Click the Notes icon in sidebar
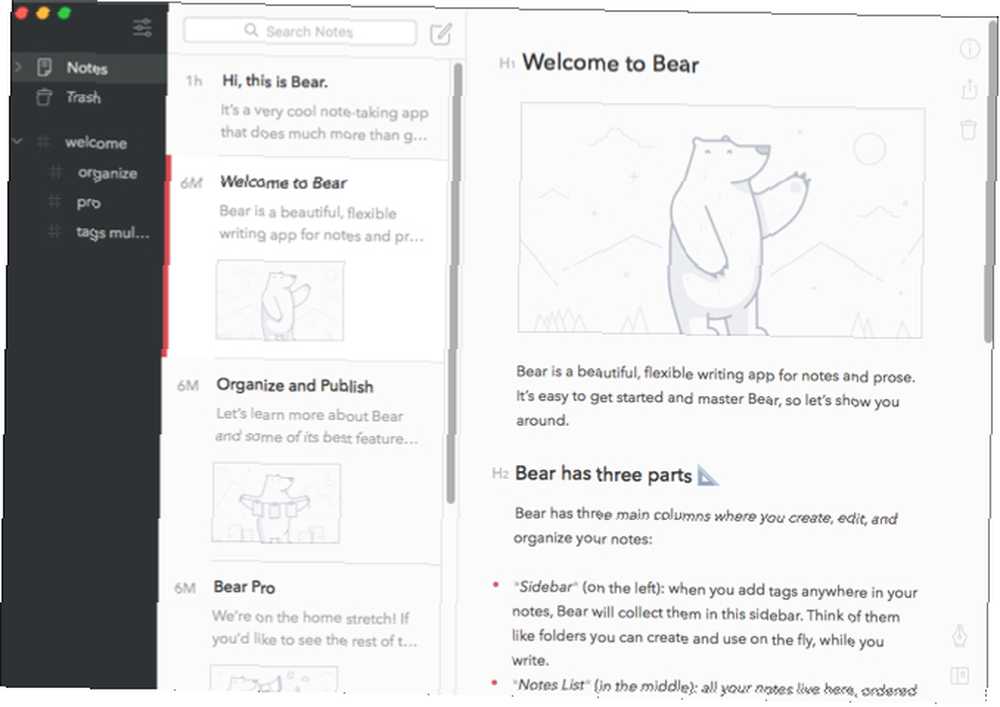Screen dimensions: 1000x707 click(x=44, y=67)
